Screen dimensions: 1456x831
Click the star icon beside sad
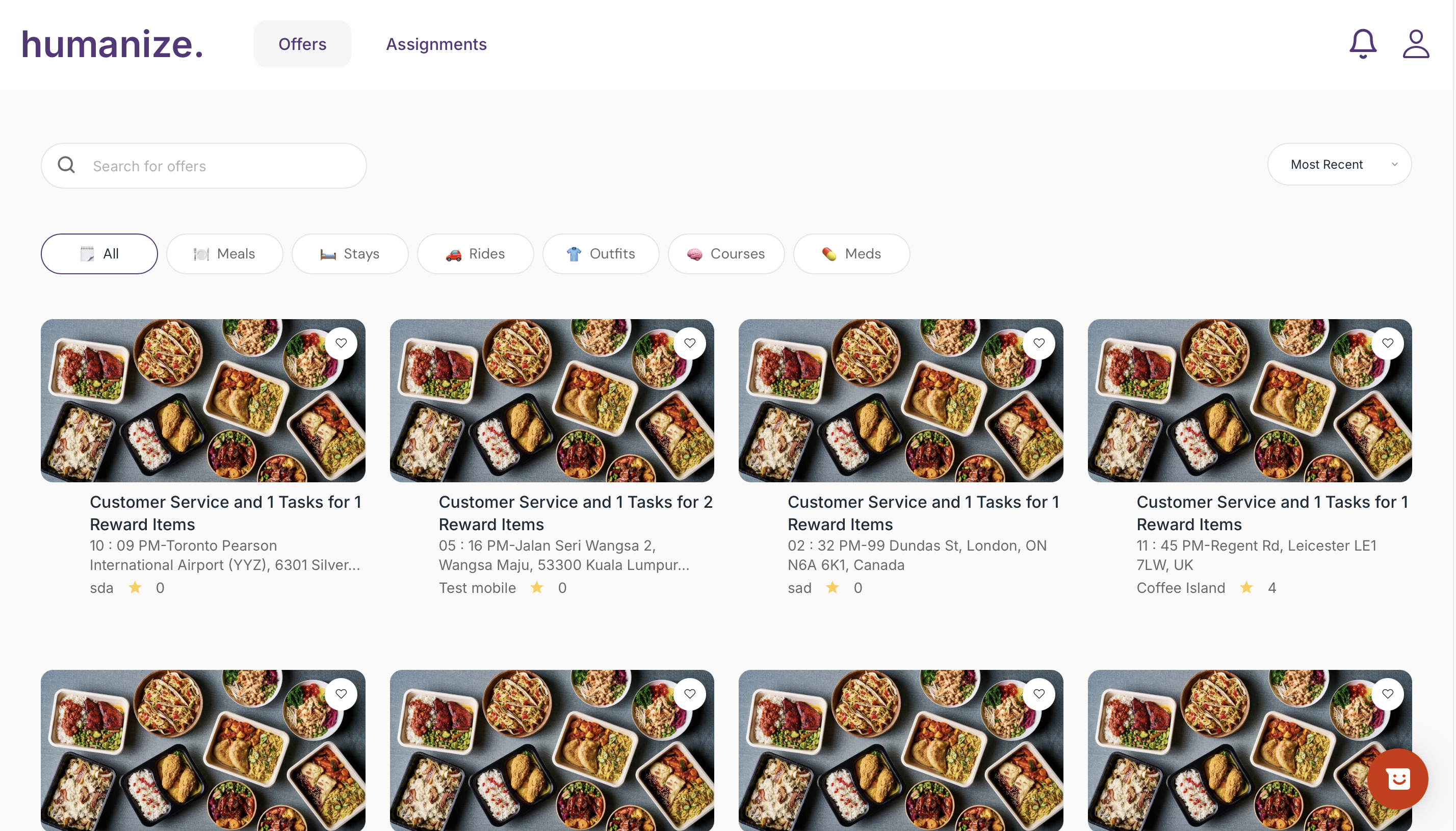(833, 587)
